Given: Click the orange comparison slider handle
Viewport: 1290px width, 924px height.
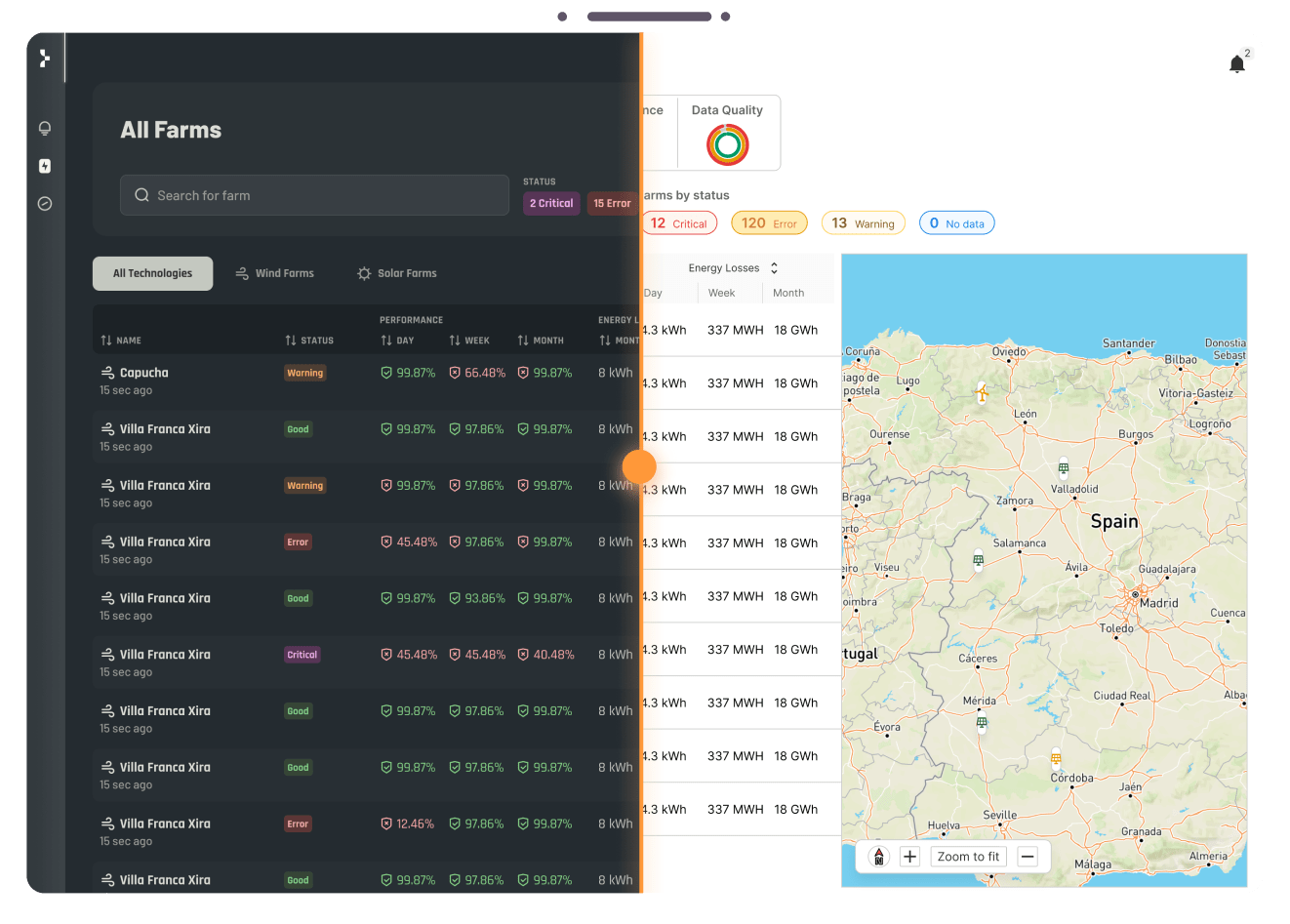Looking at the screenshot, I should [x=639, y=466].
